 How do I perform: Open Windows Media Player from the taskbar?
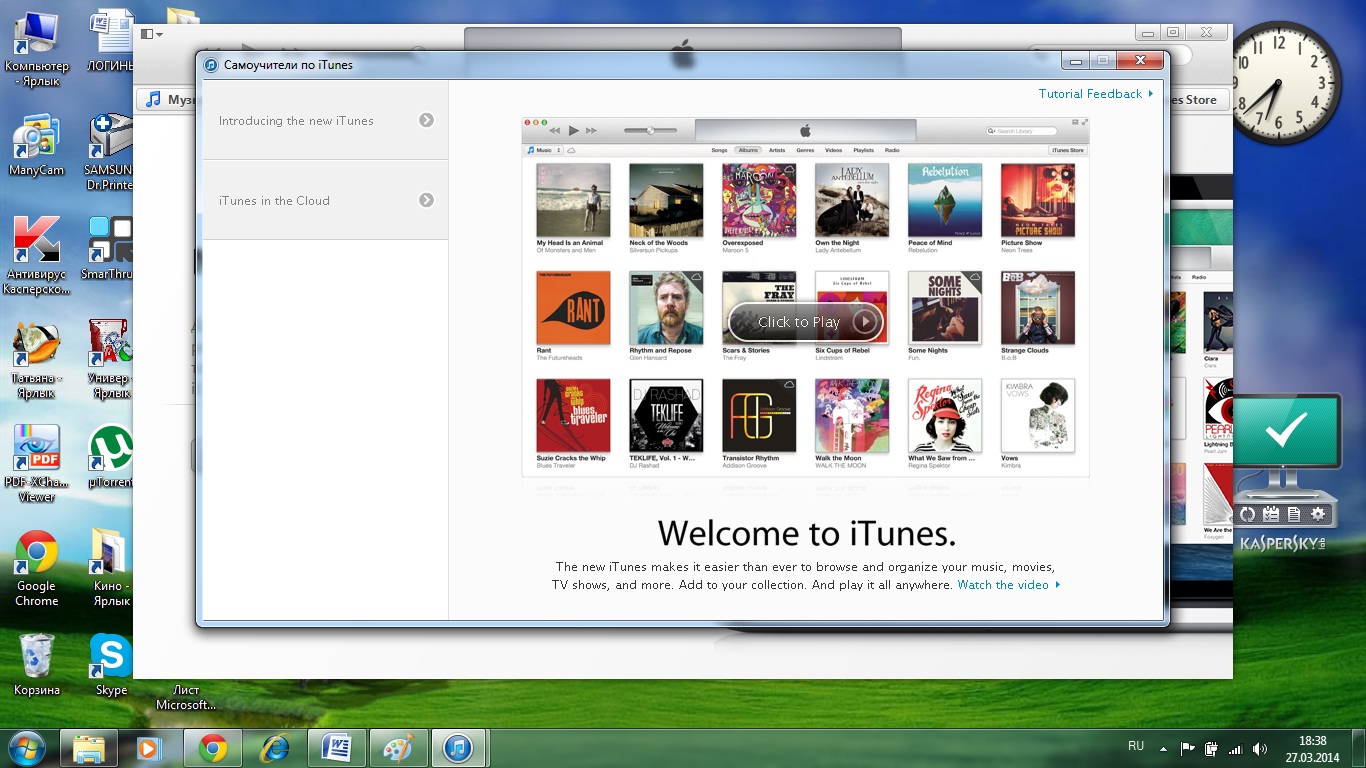tap(150, 748)
